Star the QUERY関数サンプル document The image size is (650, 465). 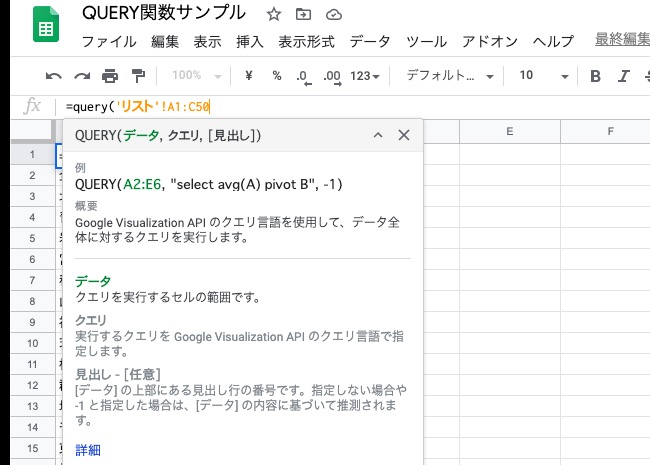pyautogui.click(x=275, y=14)
